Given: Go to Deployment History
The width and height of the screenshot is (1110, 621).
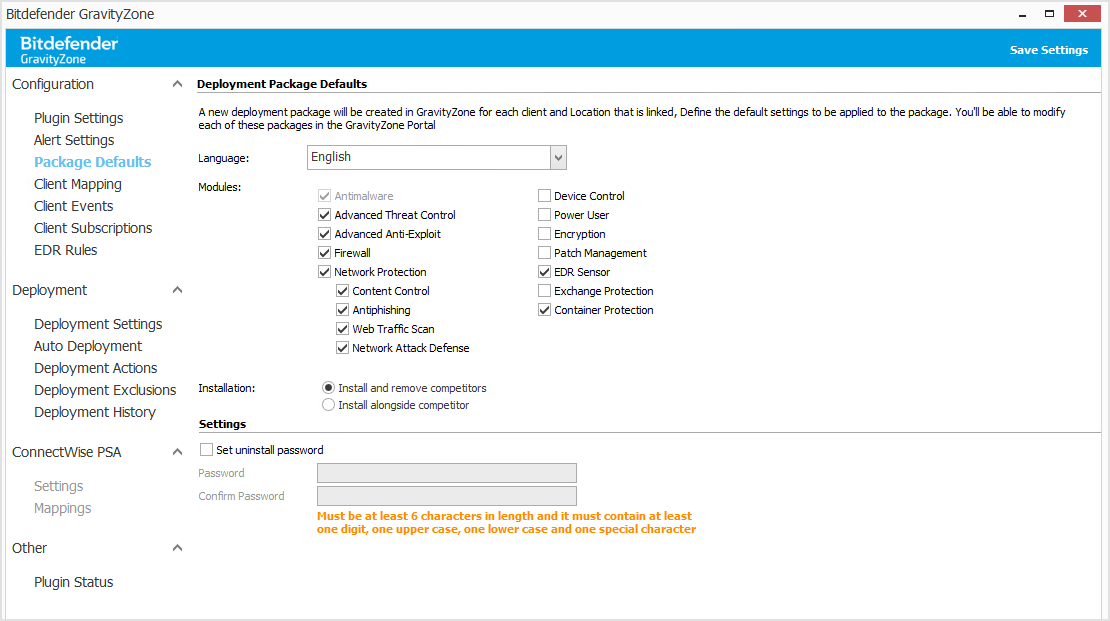Looking at the screenshot, I should (95, 411).
